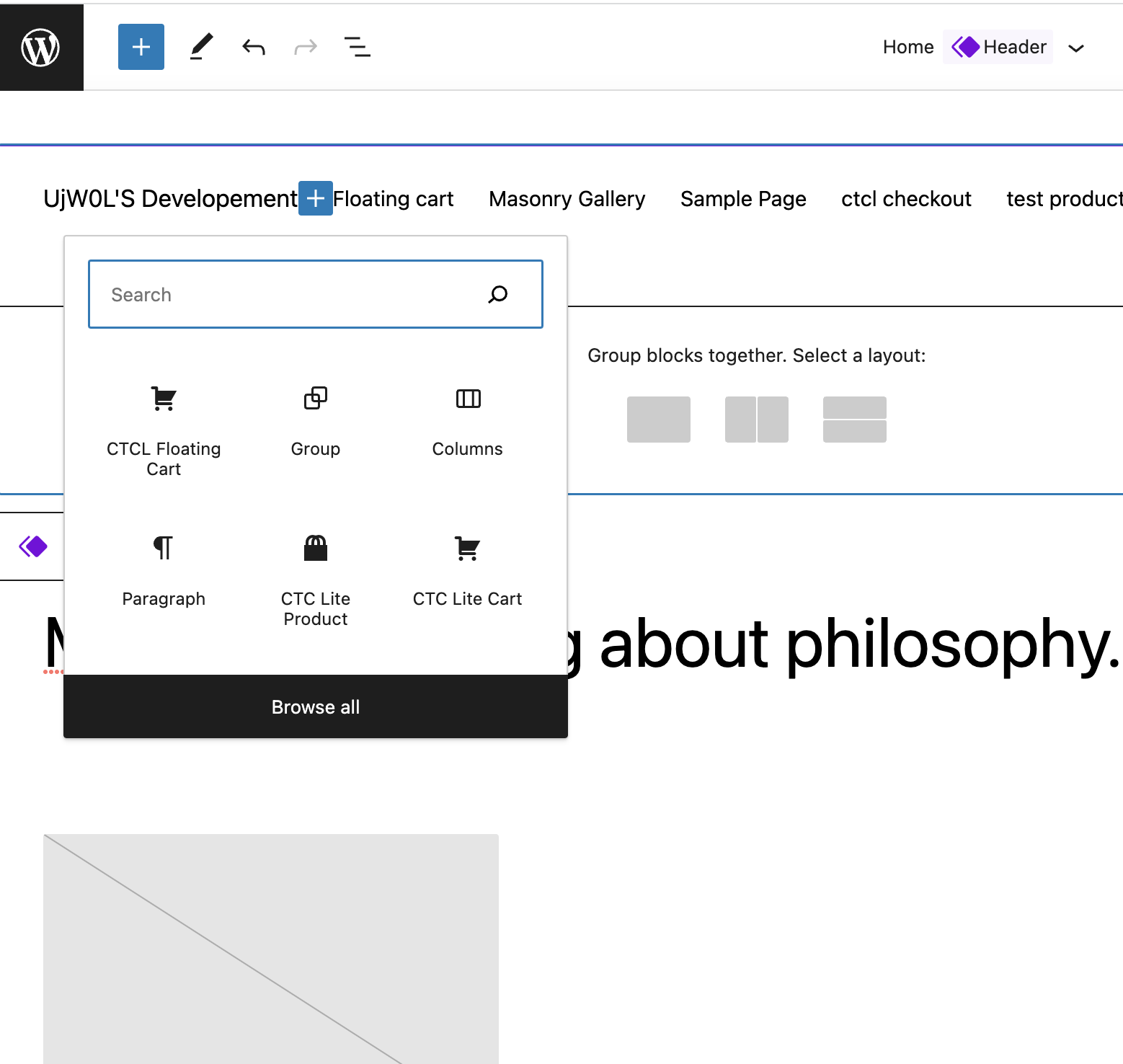Expand the Header template dropdown chevron
This screenshot has width=1123, height=1064.
point(1076,48)
